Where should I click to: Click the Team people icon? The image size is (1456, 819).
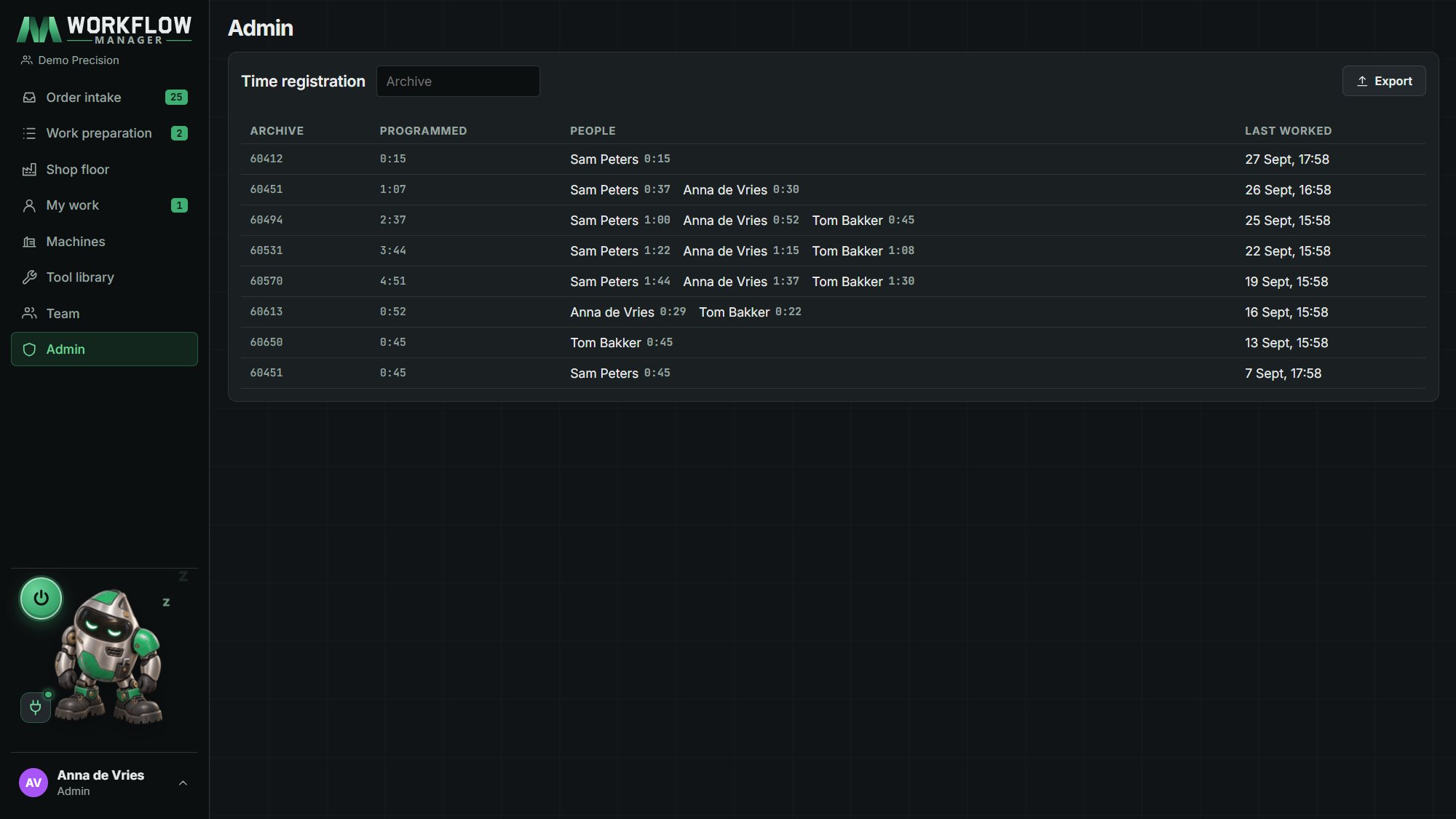coord(29,314)
